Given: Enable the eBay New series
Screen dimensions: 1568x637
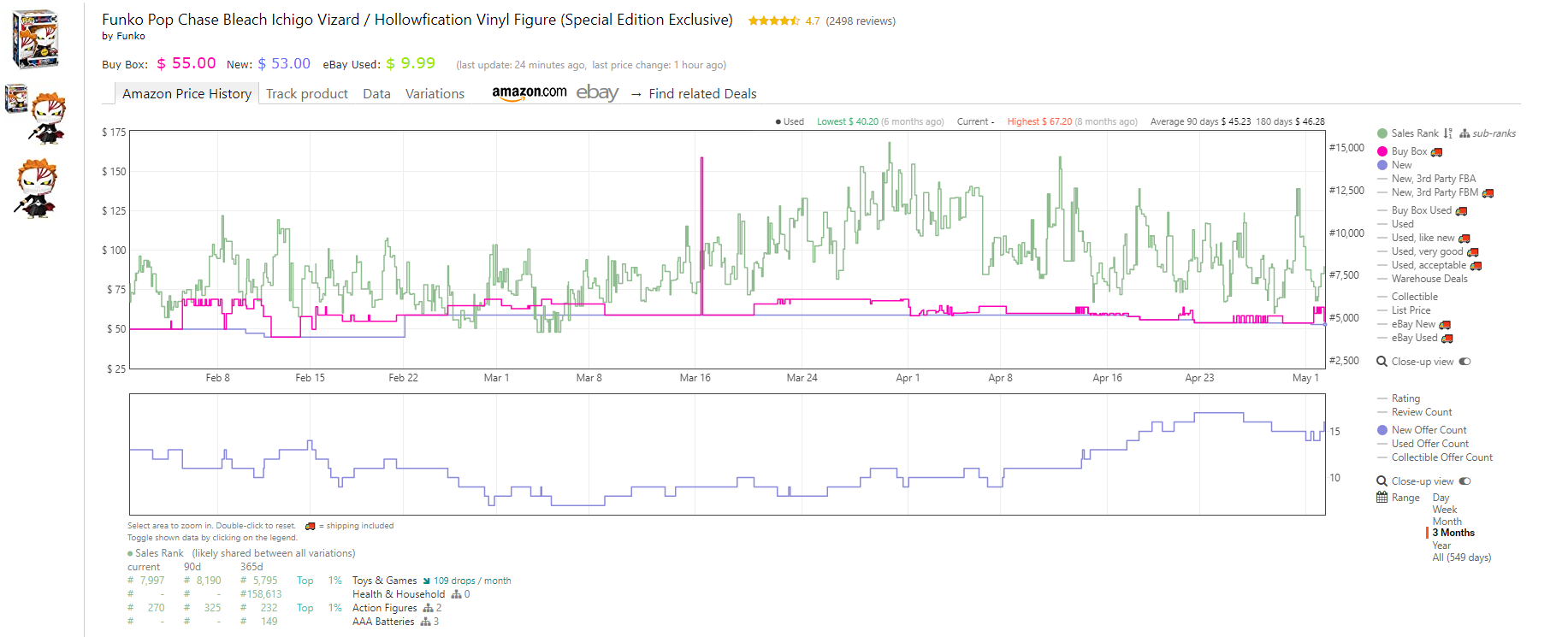Looking at the screenshot, I should pyautogui.click(x=1414, y=324).
